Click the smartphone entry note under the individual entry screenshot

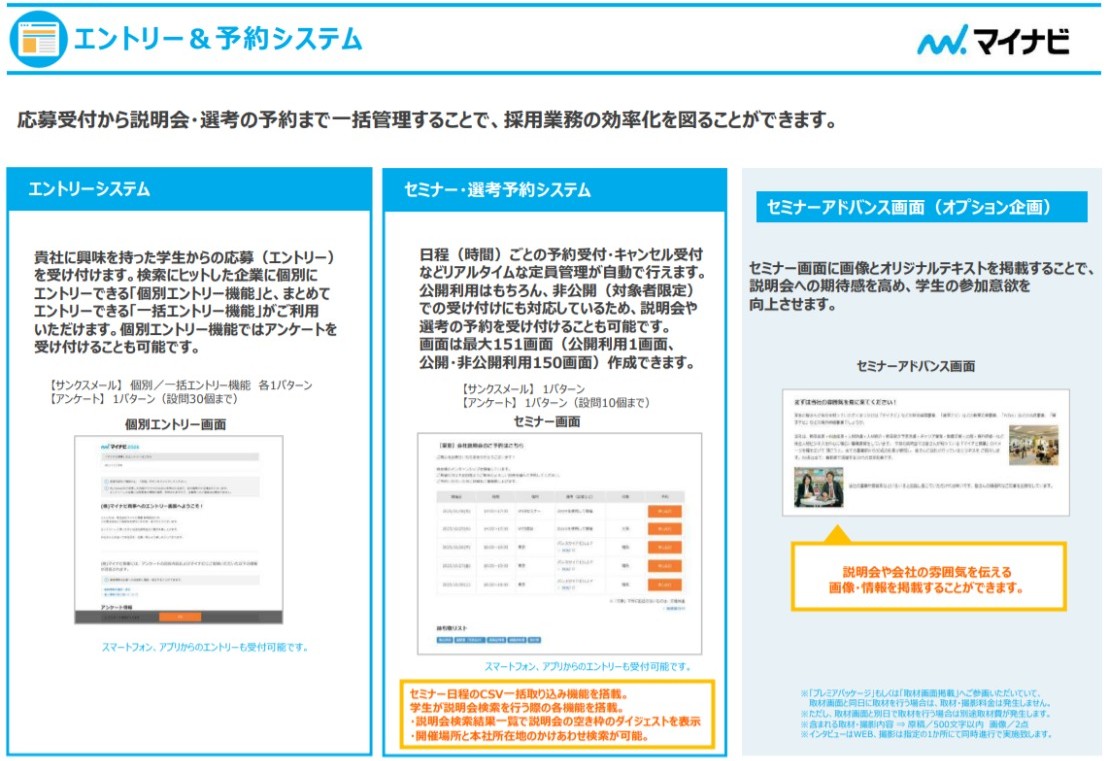(x=204, y=647)
